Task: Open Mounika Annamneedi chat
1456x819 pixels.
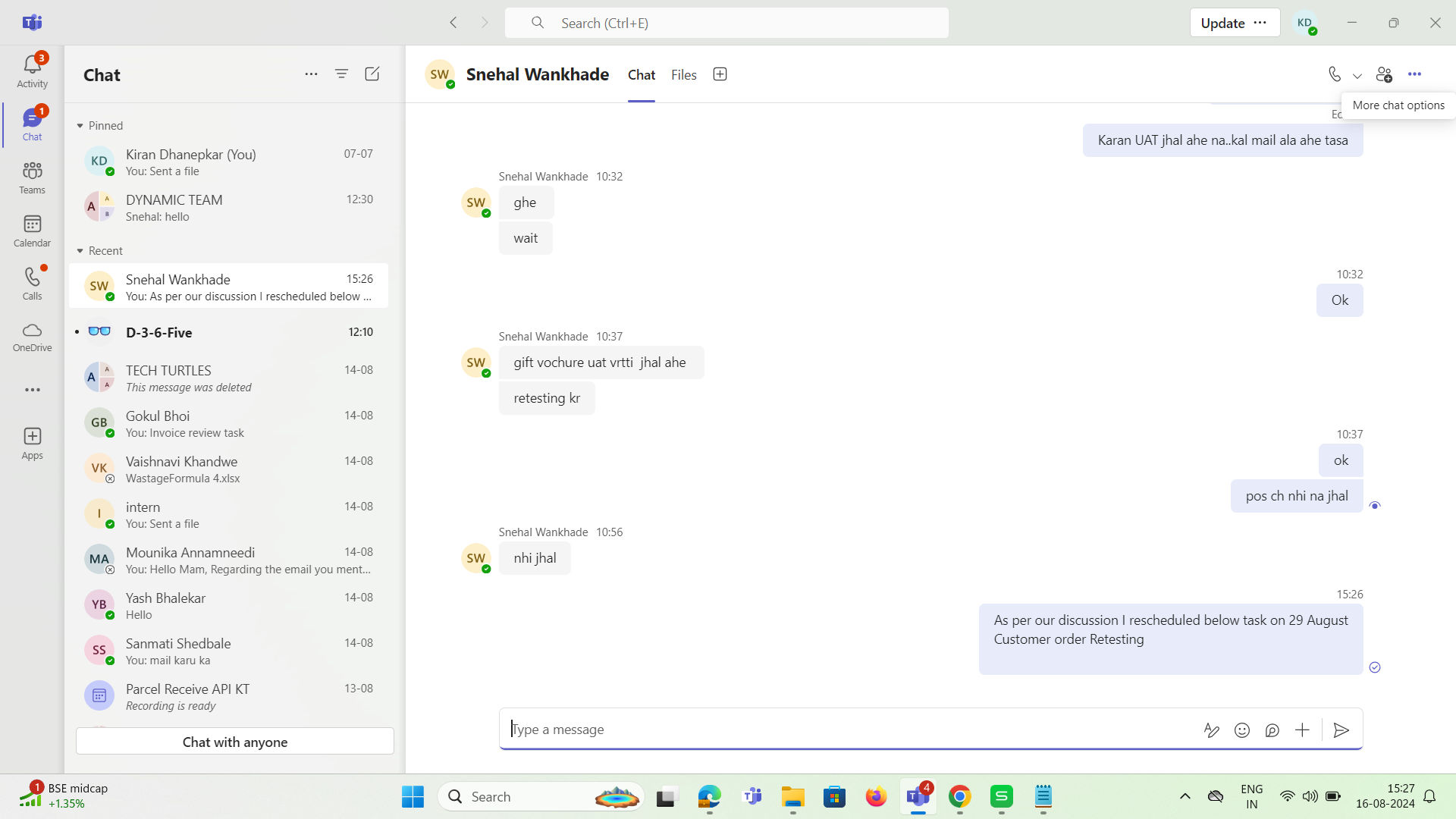Action: tap(228, 560)
